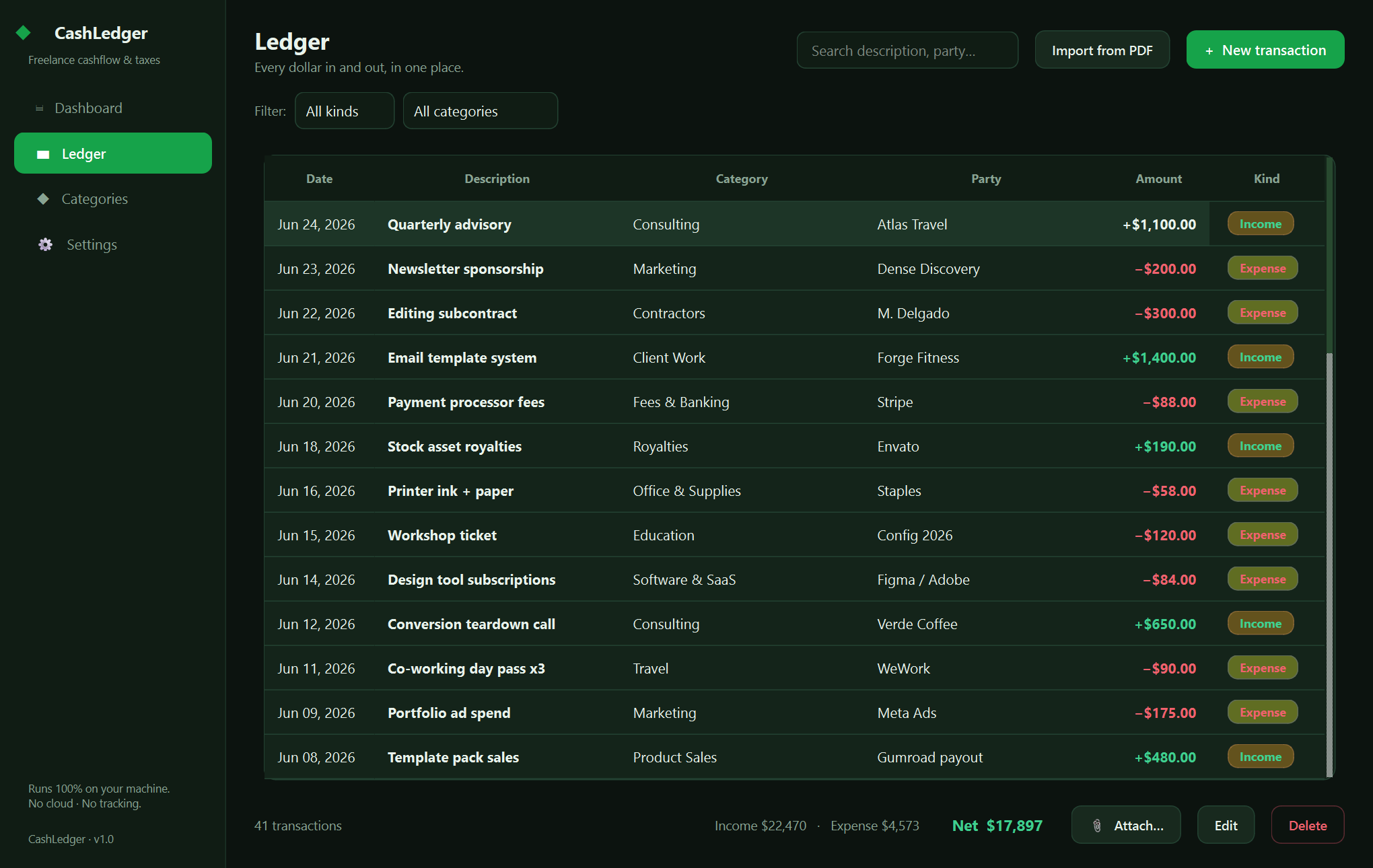Click the CashLedger green diamond logo

24,32
